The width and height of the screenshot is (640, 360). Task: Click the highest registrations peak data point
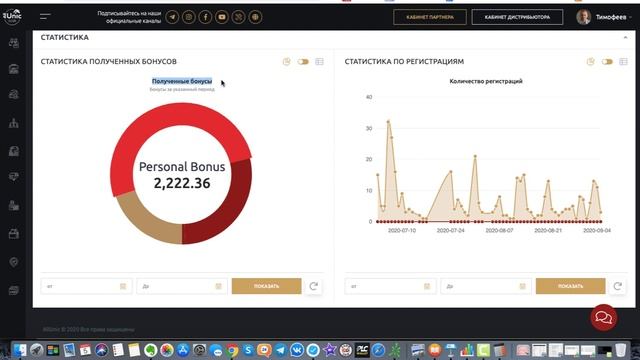[x=388, y=121]
